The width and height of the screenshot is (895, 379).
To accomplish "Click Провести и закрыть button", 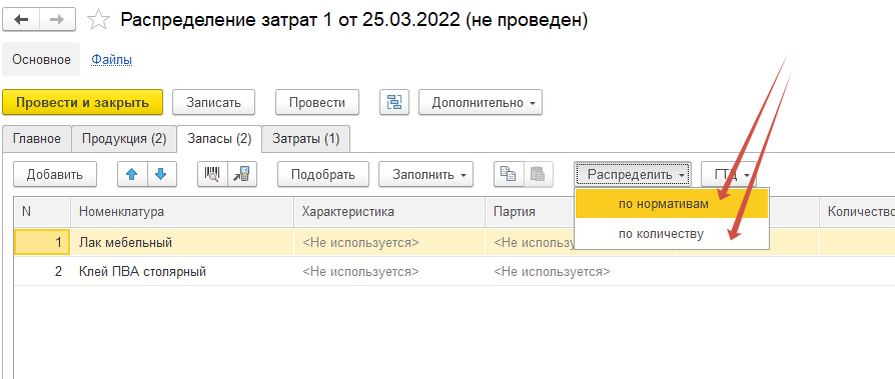I will 83,103.
